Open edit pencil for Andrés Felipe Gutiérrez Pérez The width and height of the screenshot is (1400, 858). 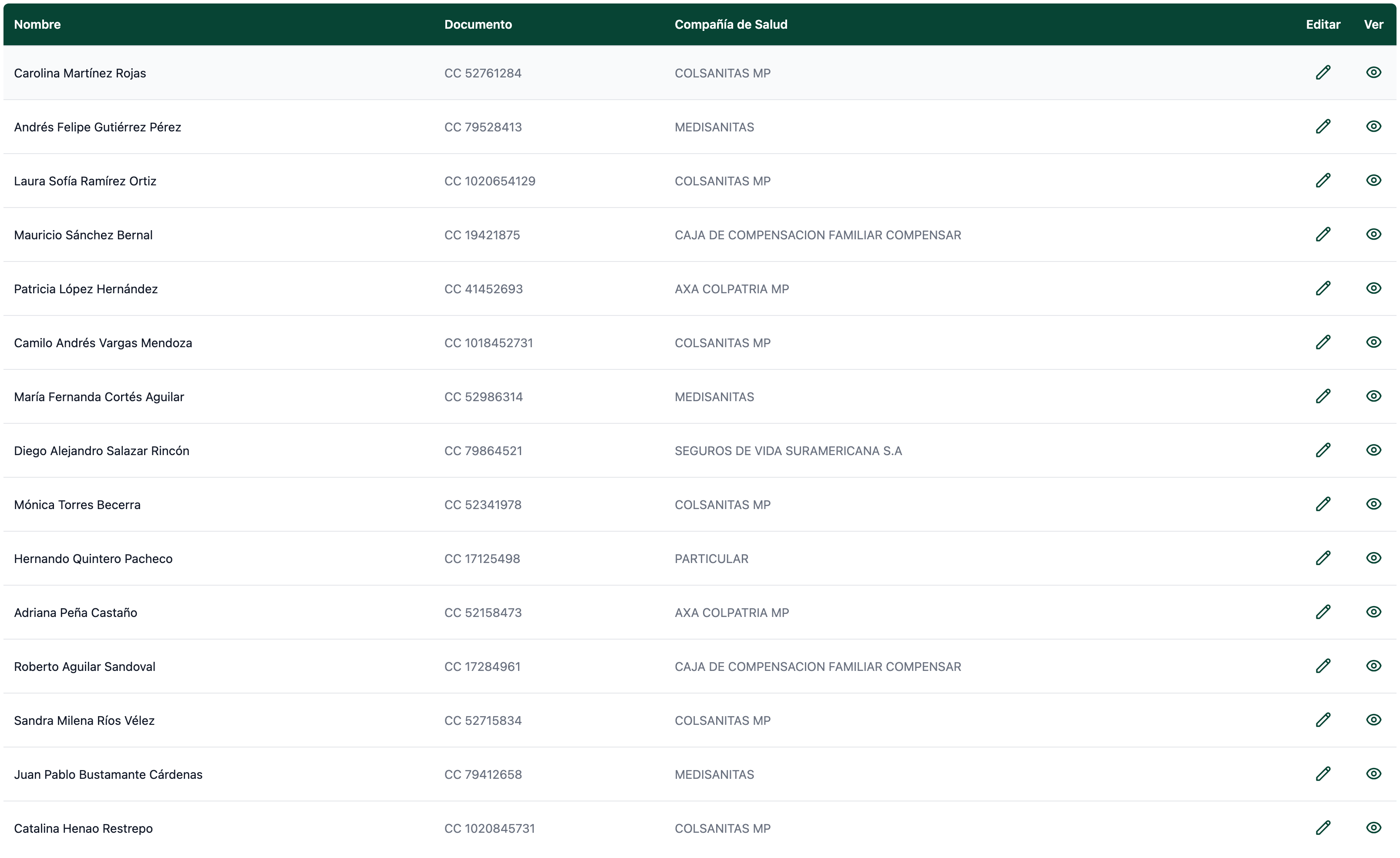point(1323,127)
